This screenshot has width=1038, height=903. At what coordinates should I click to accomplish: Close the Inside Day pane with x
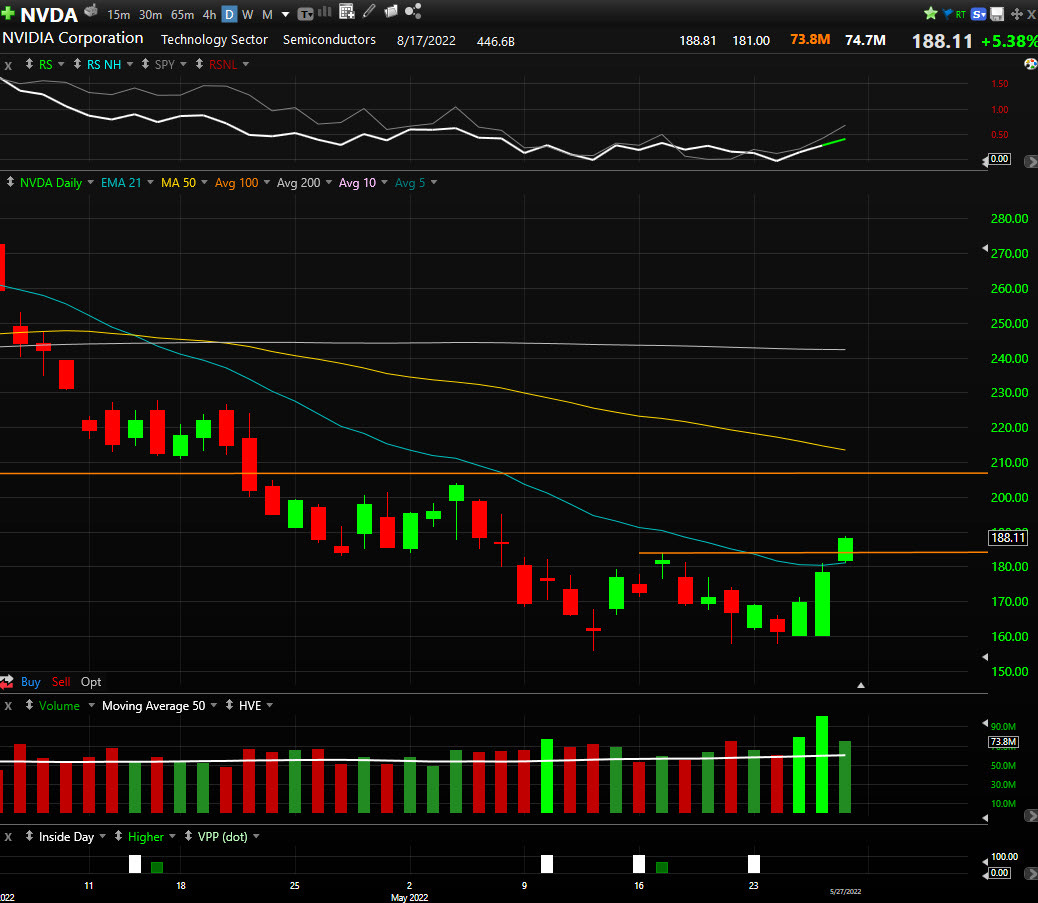(x=8, y=837)
